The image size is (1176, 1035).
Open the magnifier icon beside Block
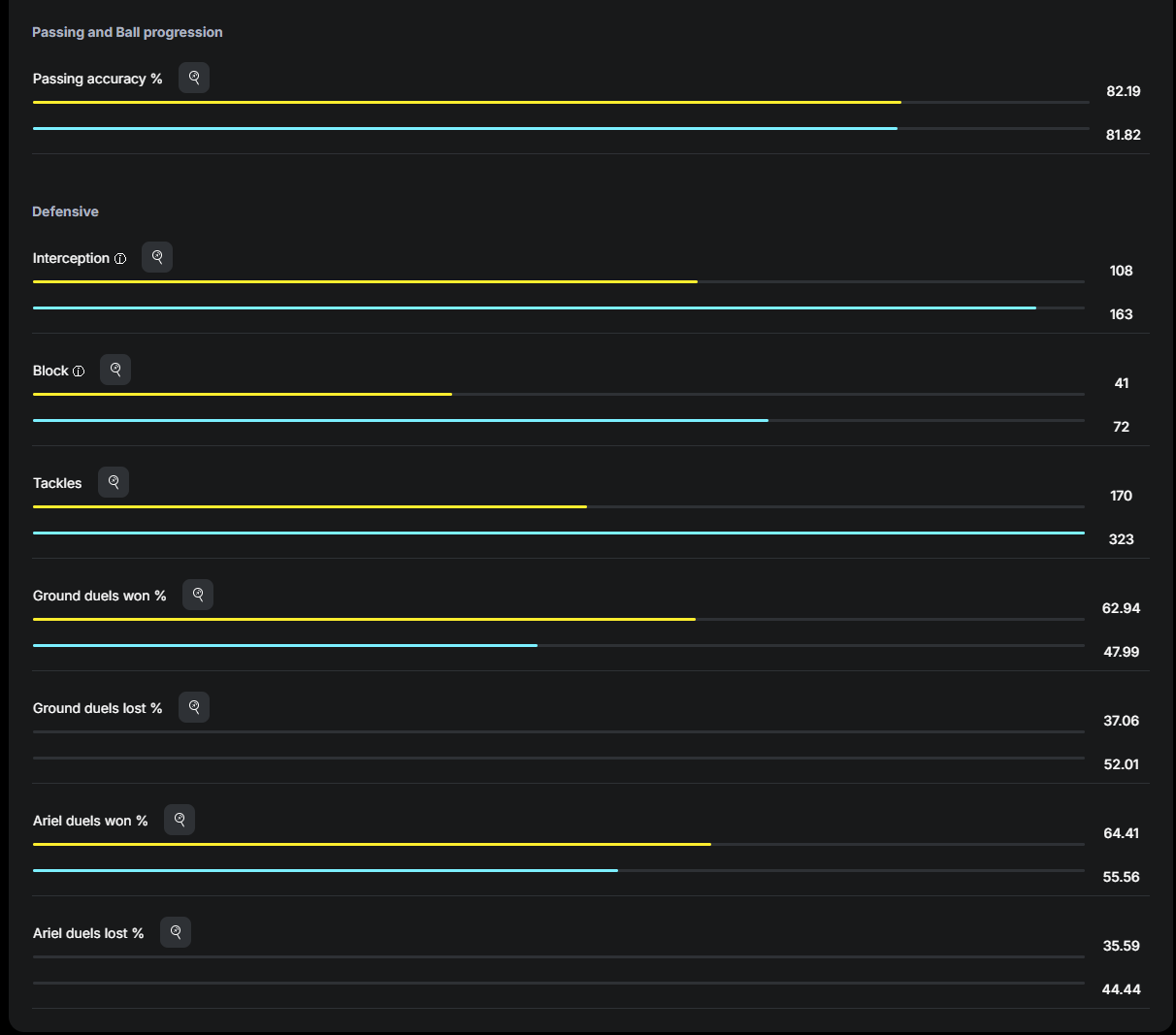[x=115, y=370]
